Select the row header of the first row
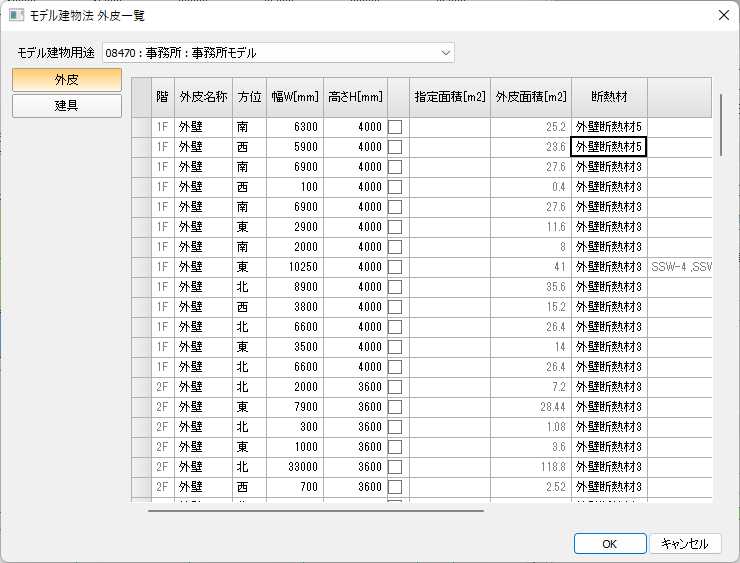 pos(141,127)
